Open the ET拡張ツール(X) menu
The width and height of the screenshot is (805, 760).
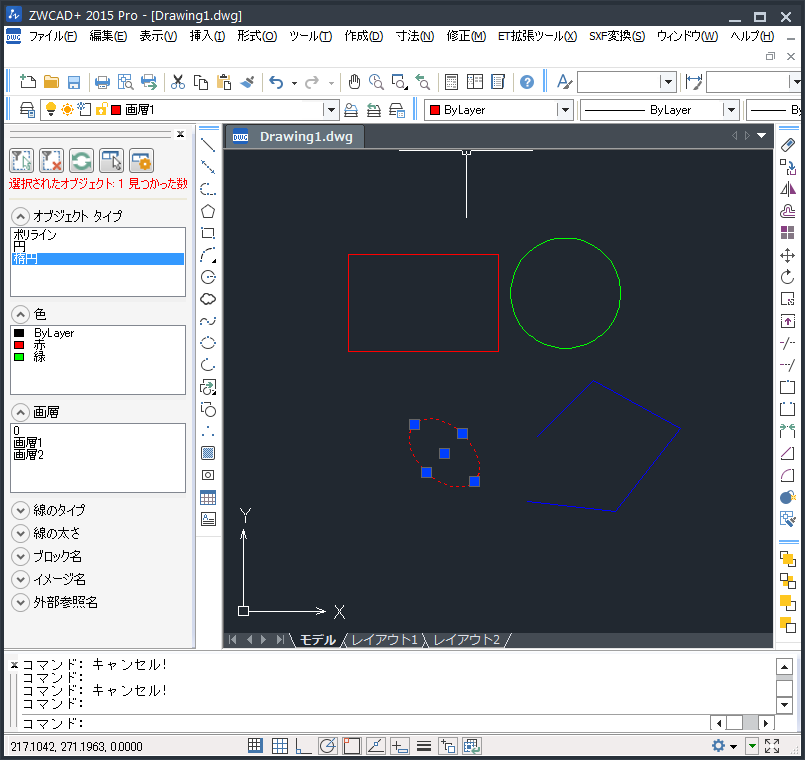tap(538, 36)
